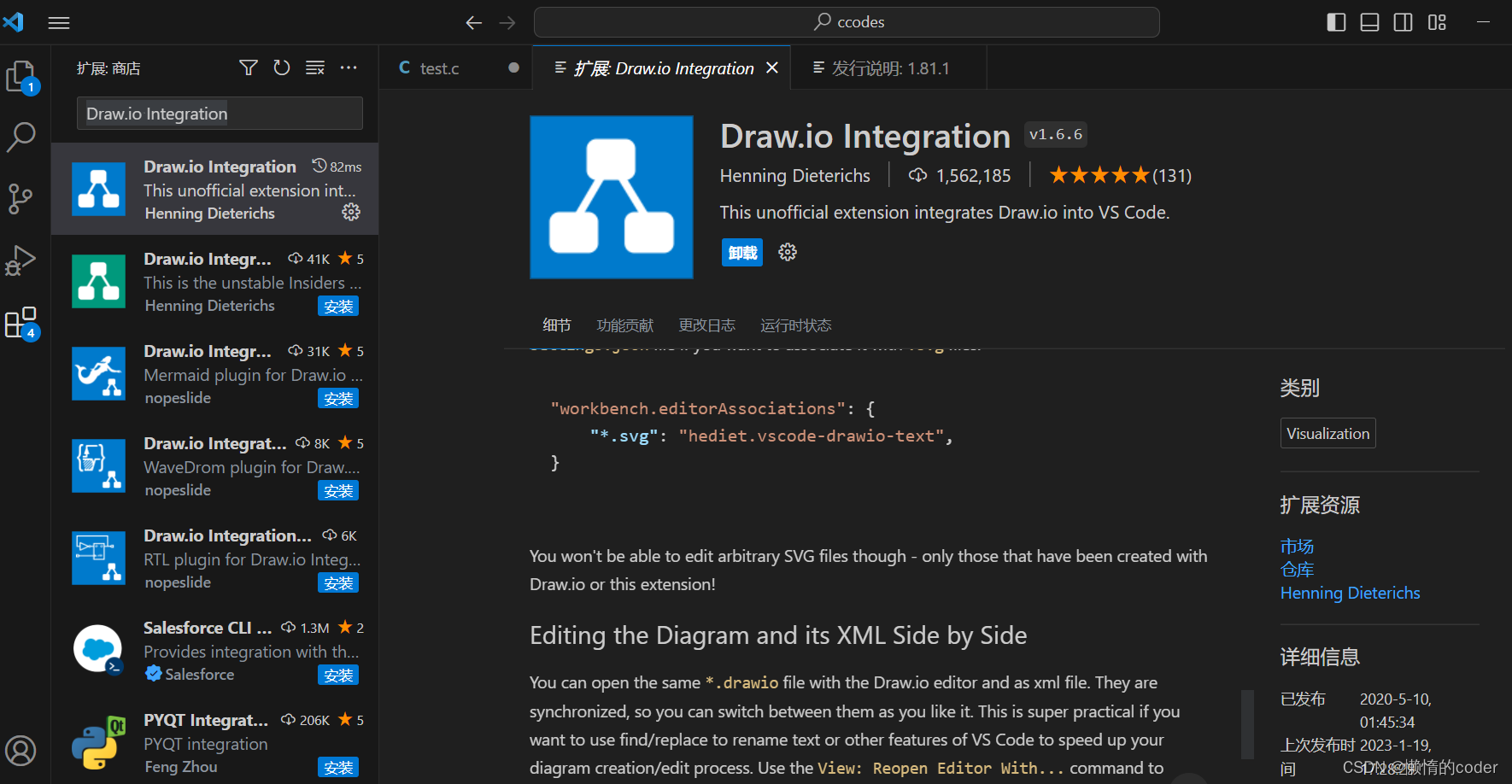
Task: Select the 功能贡献 tab
Action: click(x=625, y=325)
